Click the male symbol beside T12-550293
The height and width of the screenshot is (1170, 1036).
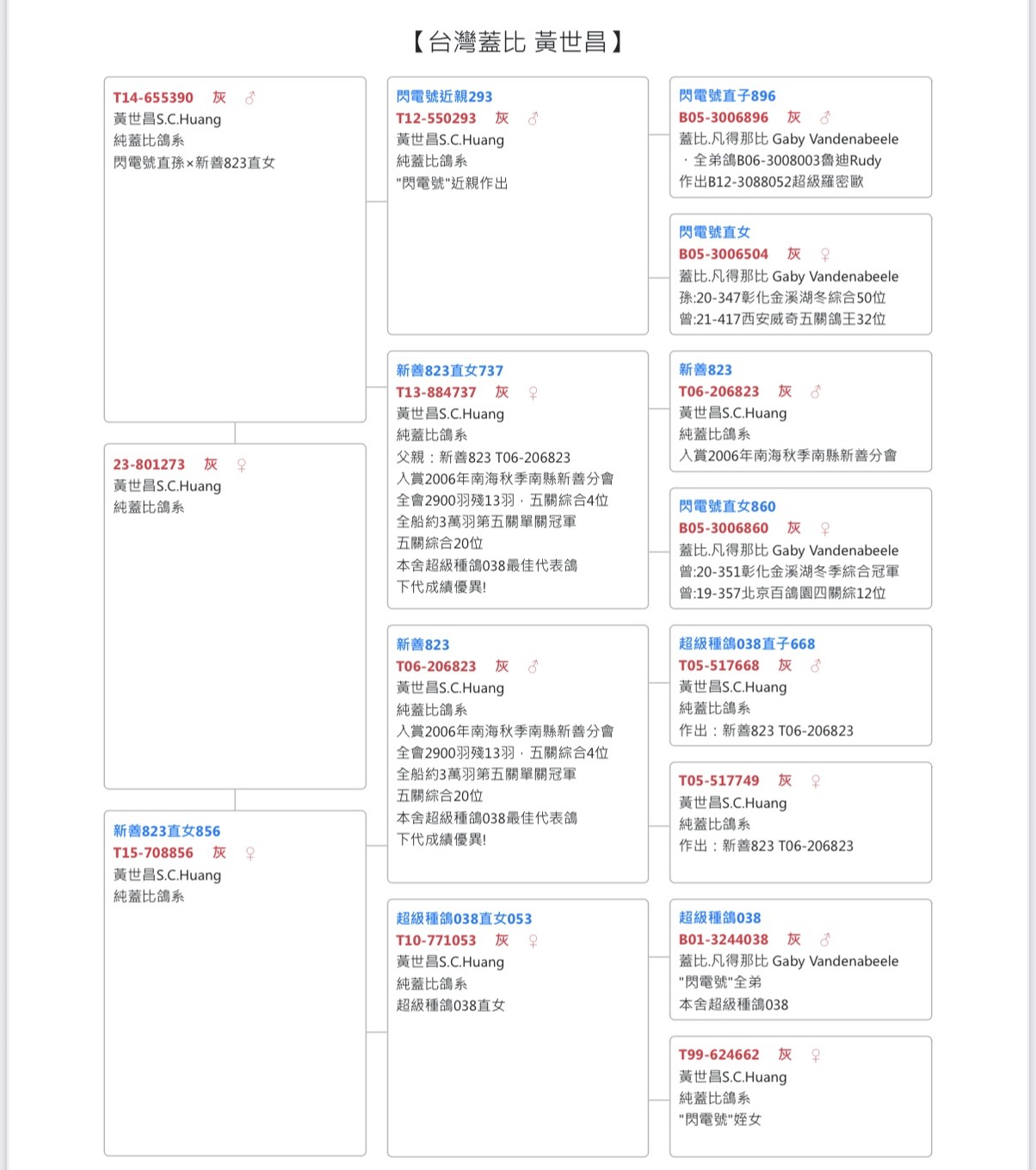(x=533, y=119)
